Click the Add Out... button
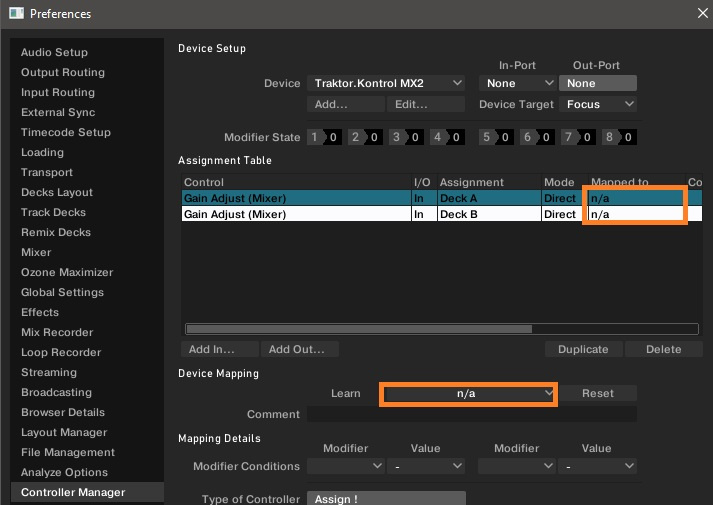This screenshot has height=505, width=713. (302, 350)
